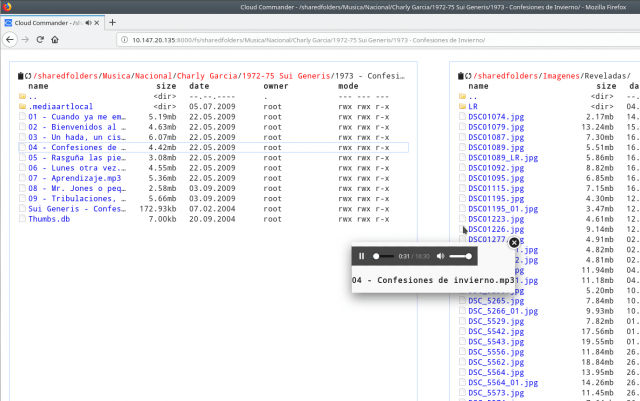640x401 pixels.
Task: Open the .mediaartlocal folder
Action: (x=60, y=106)
